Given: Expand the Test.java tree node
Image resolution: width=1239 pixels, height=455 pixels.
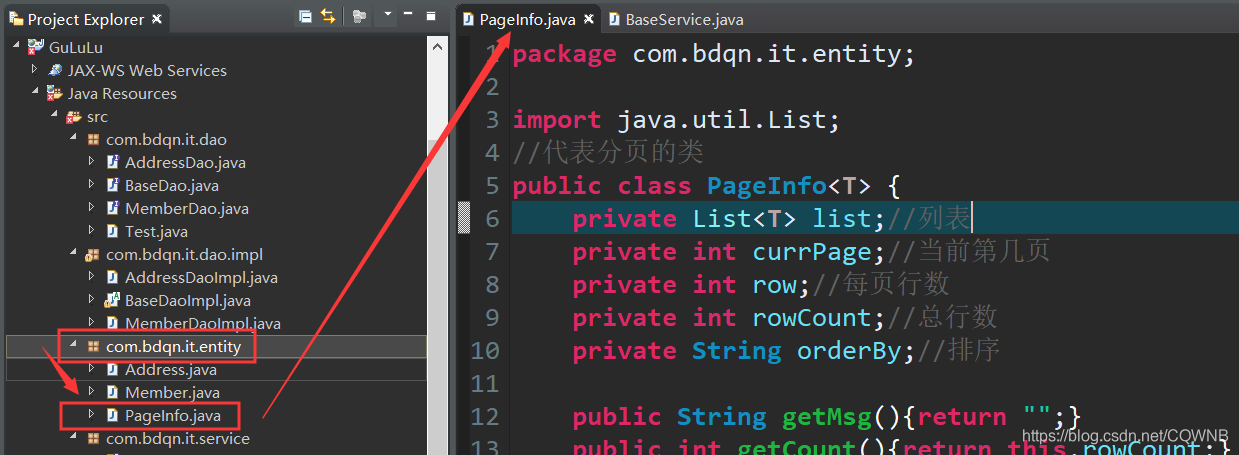Looking at the screenshot, I should [x=91, y=231].
